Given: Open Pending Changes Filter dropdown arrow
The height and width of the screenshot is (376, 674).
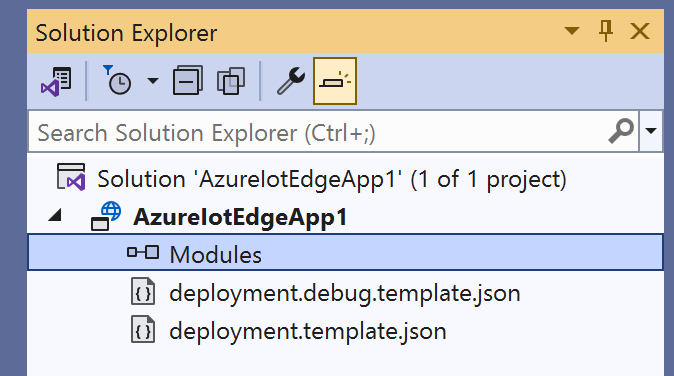Looking at the screenshot, I should coord(153,80).
